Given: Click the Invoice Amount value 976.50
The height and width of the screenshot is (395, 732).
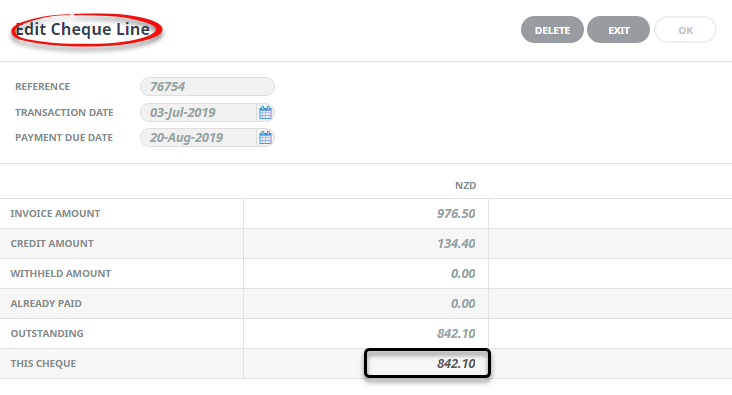Looking at the screenshot, I should [x=456, y=213].
